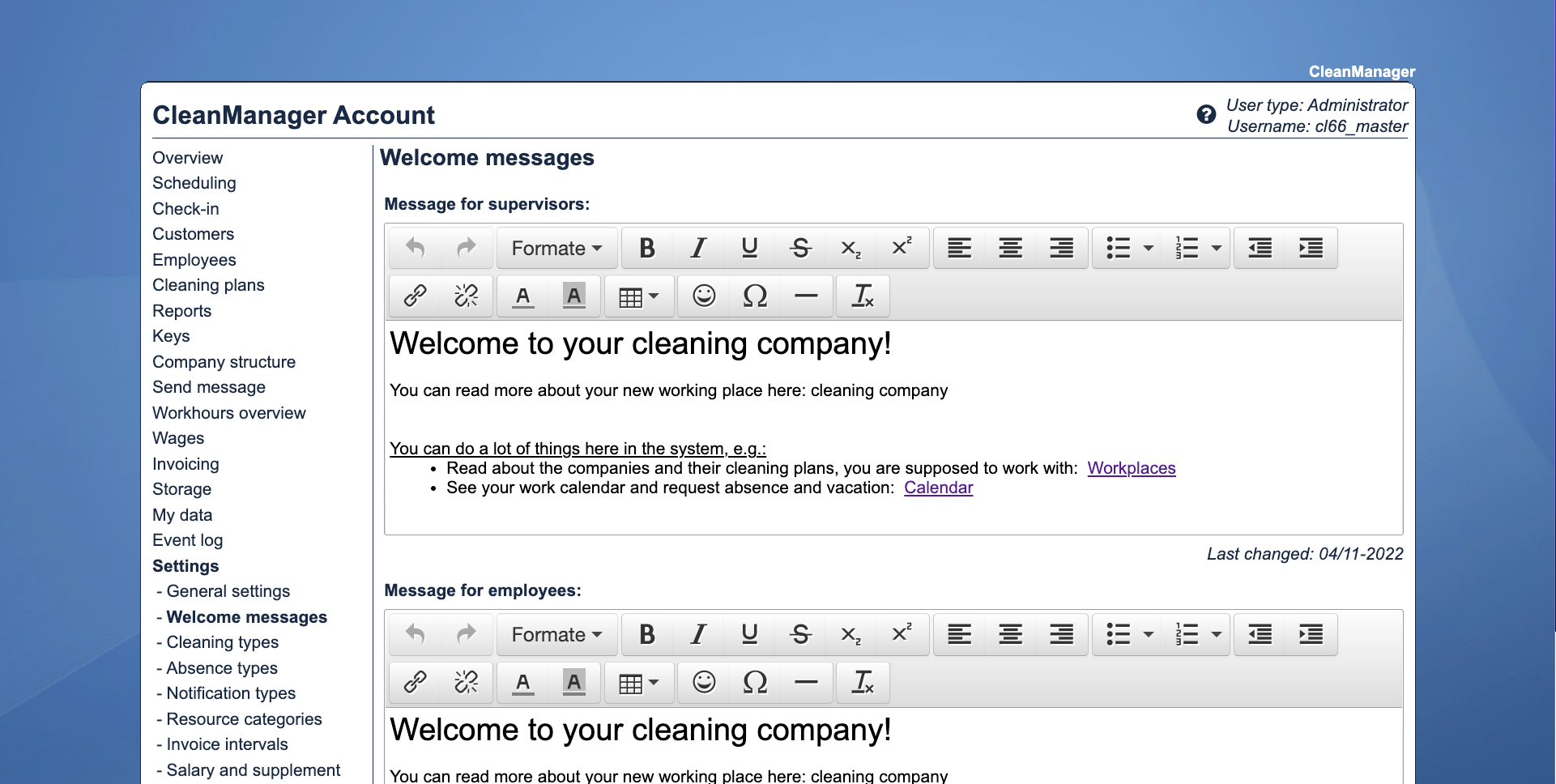Viewport: 1556px width, 784px height.
Task: Center align text in supervisors editor
Action: click(1010, 248)
